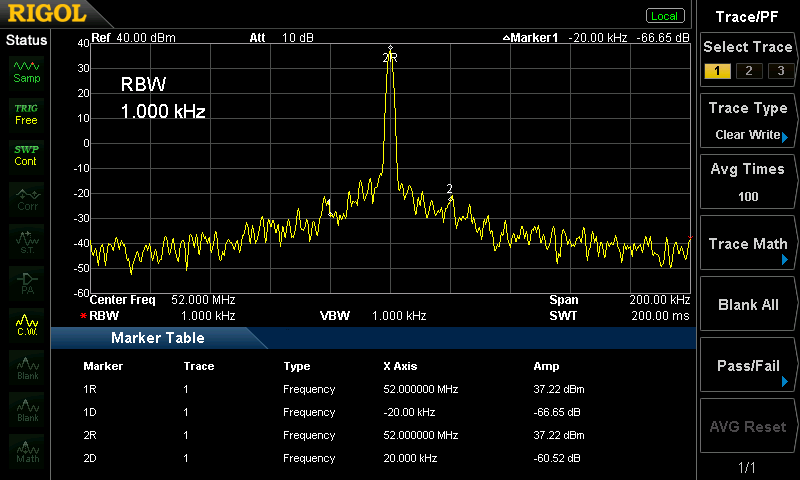The width and height of the screenshot is (800, 480).
Task: Click the Math trace status icon
Action: (x=26, y=451)
